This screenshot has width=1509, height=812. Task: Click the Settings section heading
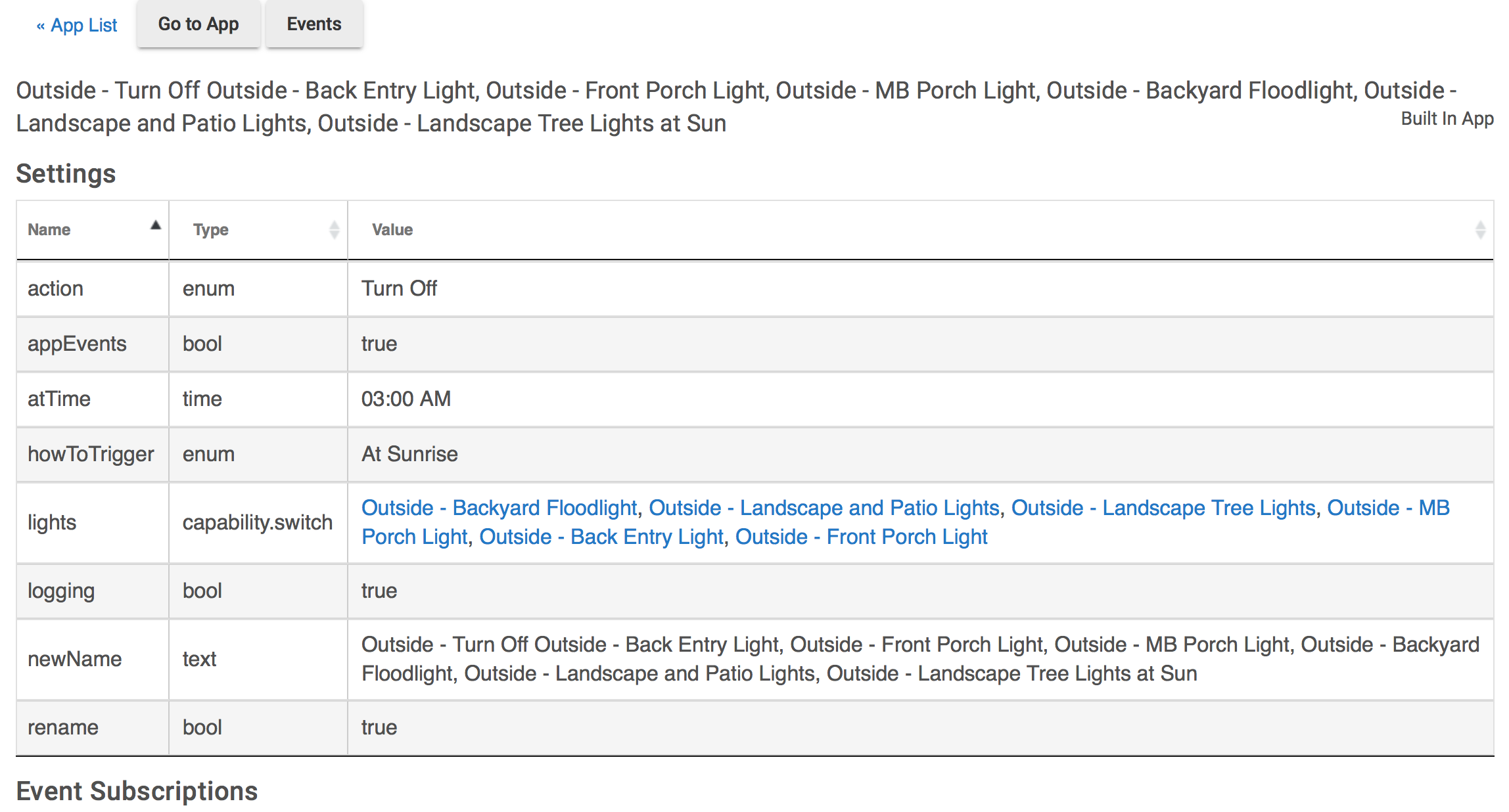pyautogui.click(x=66, y=174)
